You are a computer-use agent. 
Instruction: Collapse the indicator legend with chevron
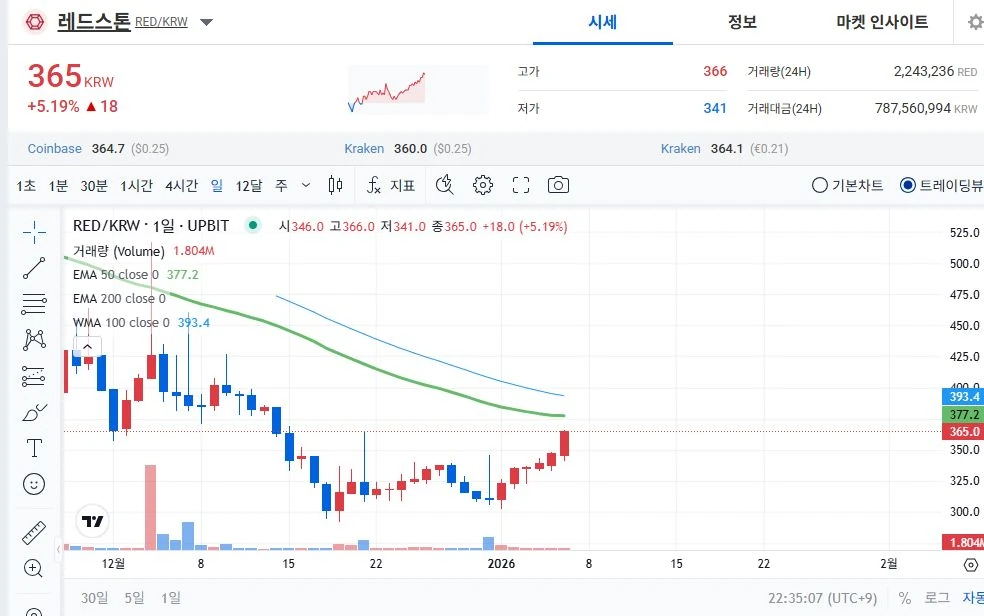pos(87,346)
